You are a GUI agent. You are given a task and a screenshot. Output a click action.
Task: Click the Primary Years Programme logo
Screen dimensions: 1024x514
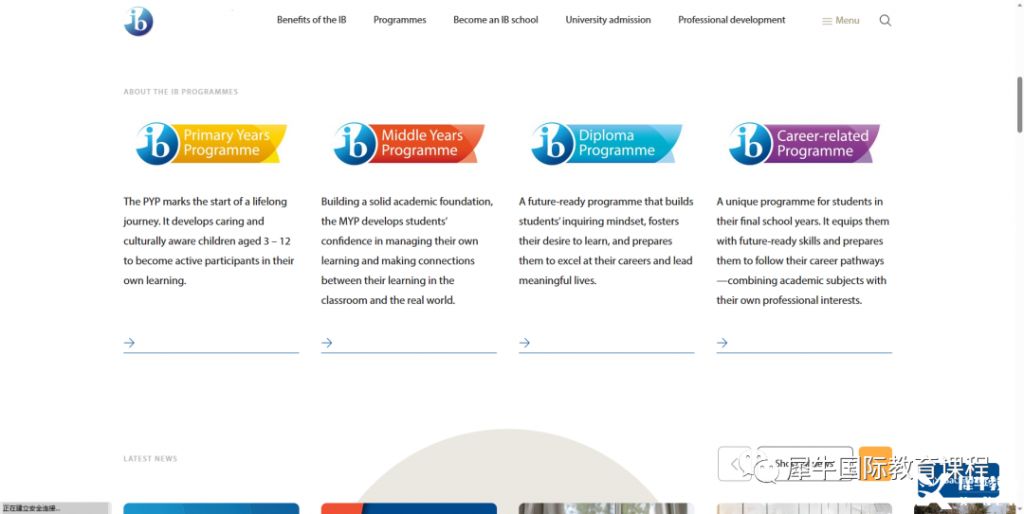tap(211, 143)
